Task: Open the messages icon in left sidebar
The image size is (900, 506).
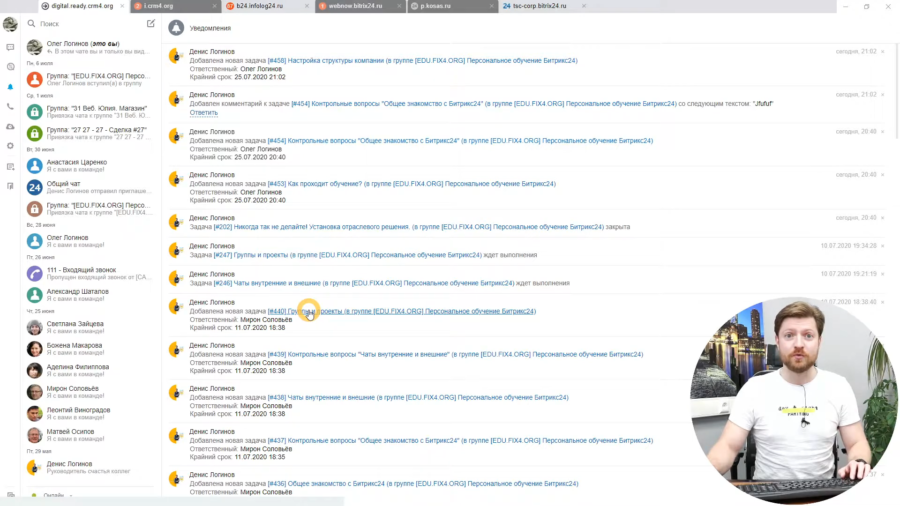Action: click(10, 47)
